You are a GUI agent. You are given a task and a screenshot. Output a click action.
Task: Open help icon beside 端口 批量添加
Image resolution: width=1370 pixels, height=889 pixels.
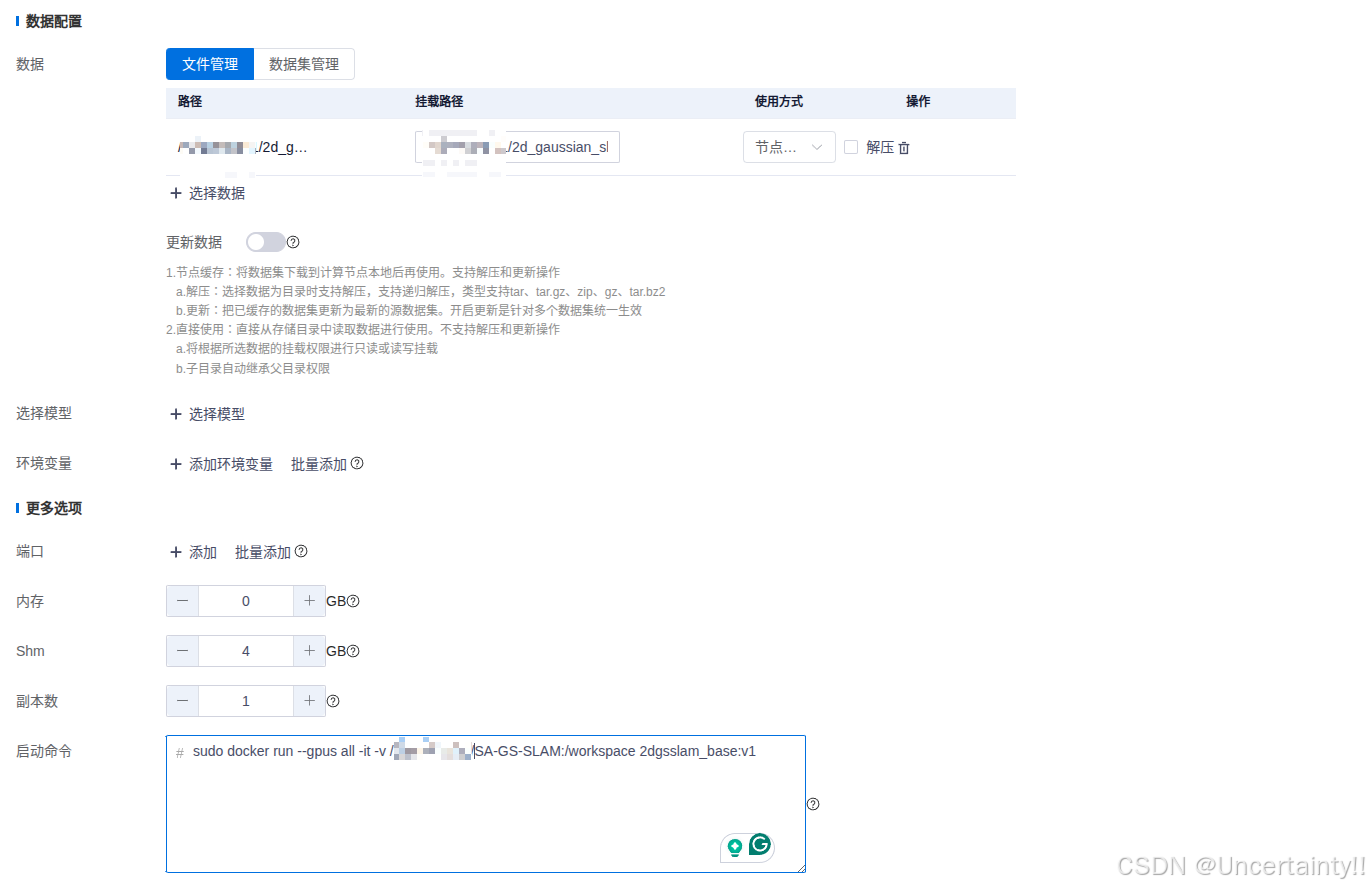(301, 551)
